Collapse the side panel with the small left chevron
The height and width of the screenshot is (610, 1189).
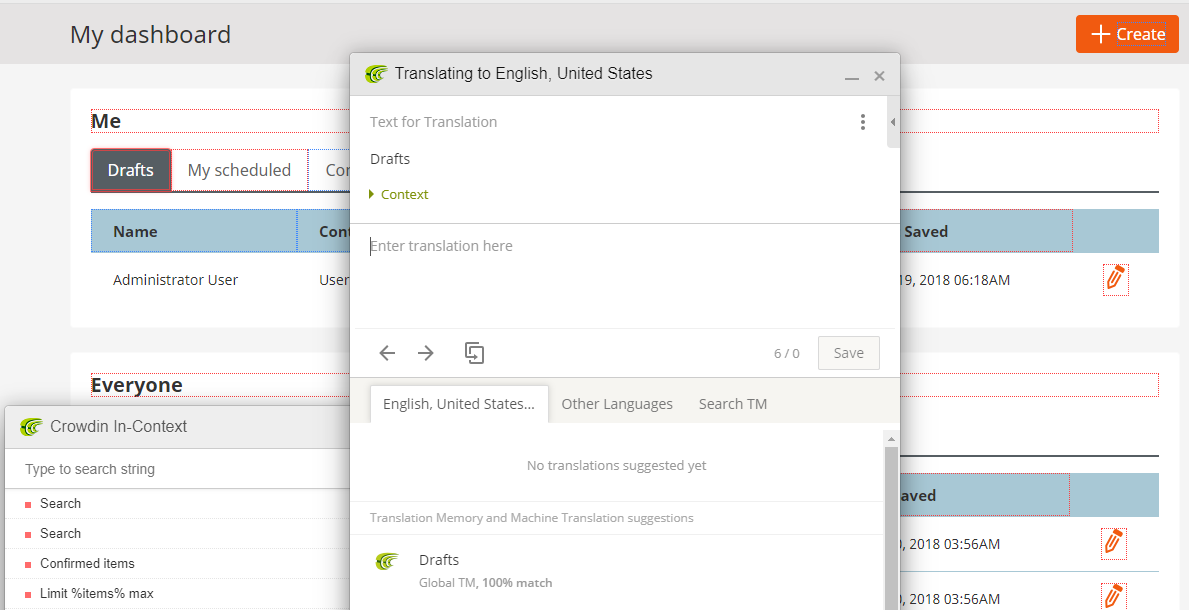click(892, 122)
